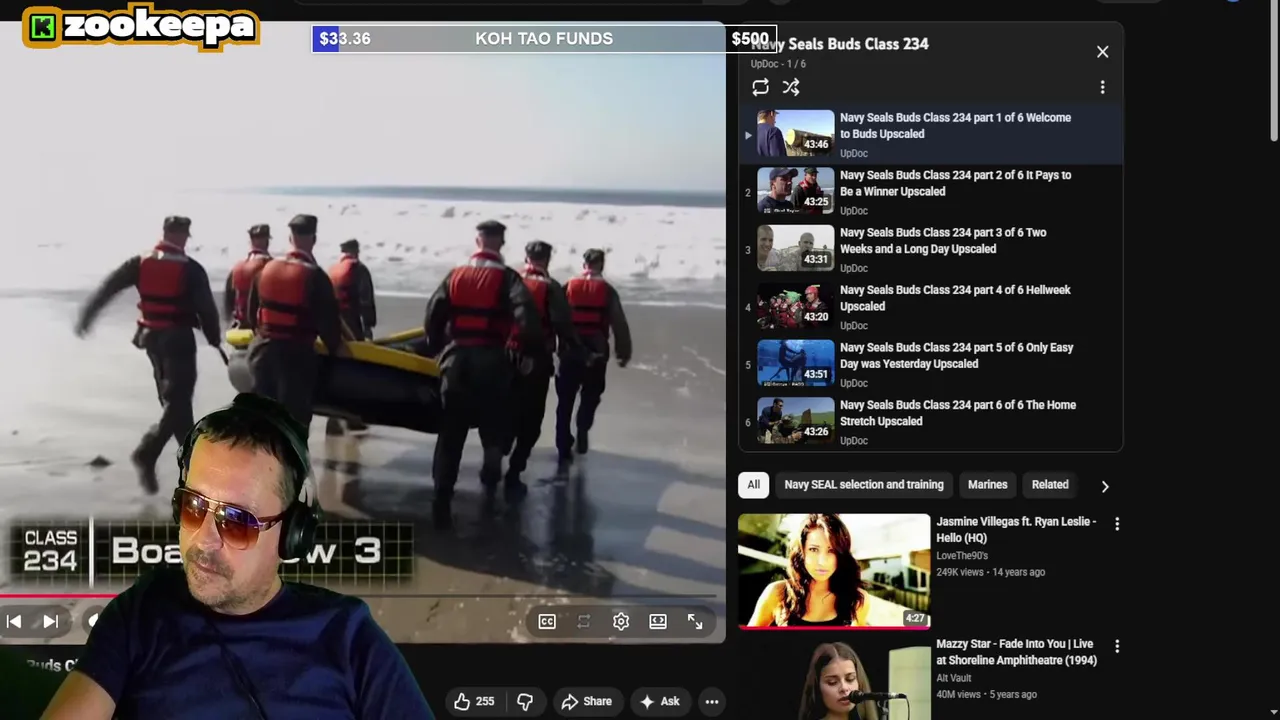
Task: Close the Navy Seals playlist panel
Action: (x=1102, y=52)
